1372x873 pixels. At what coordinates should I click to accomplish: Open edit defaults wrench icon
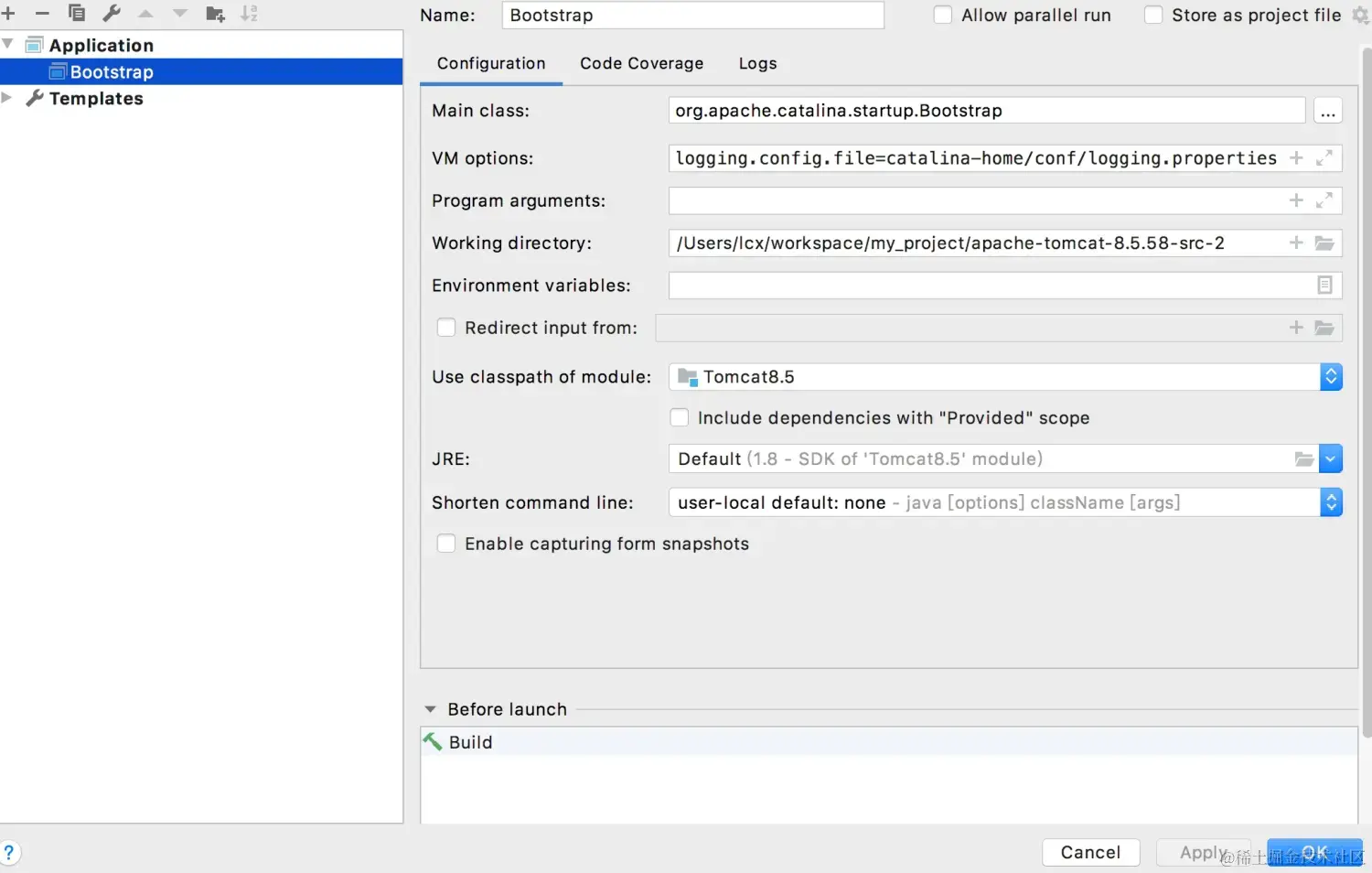(x=112, y=13)
